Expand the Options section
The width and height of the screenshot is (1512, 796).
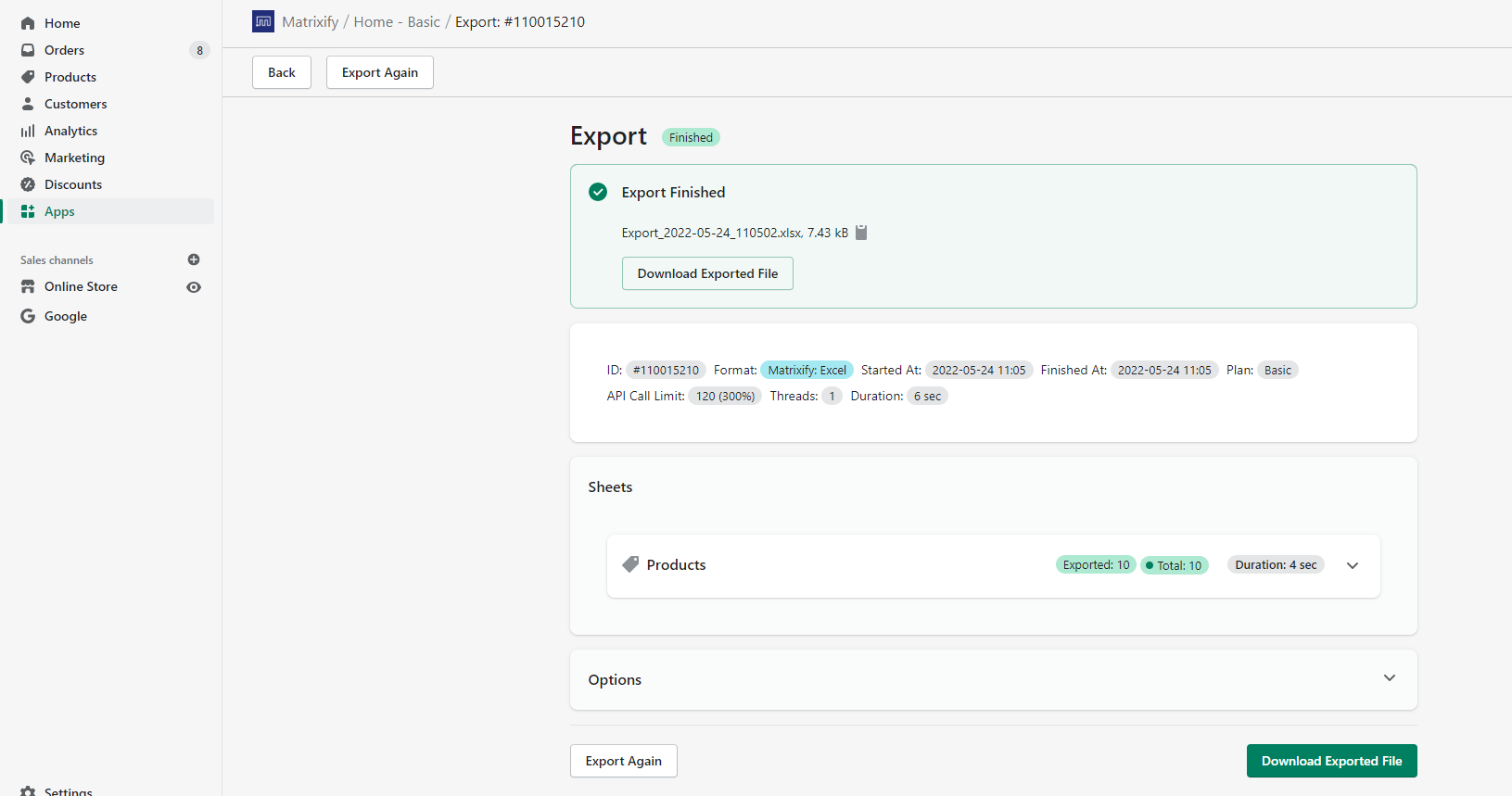click(1389, 678)
